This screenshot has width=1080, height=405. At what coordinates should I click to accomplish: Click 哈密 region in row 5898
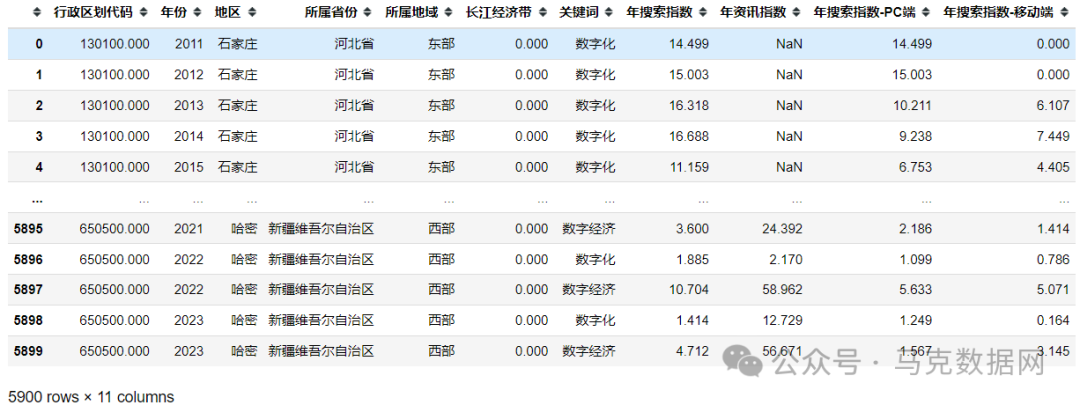click(245, 320)
